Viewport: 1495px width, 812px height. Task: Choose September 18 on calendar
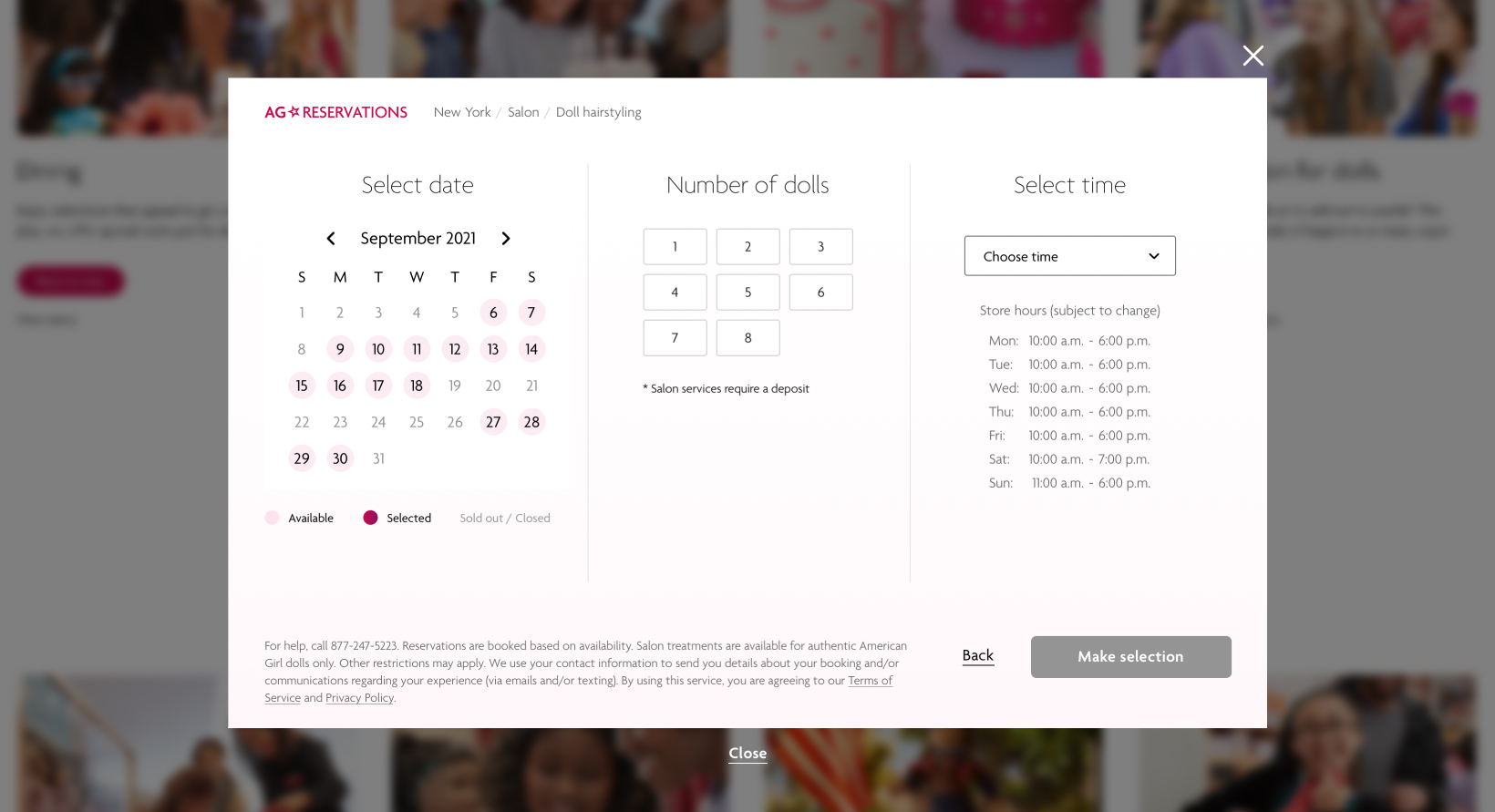(x=417, y=385)
